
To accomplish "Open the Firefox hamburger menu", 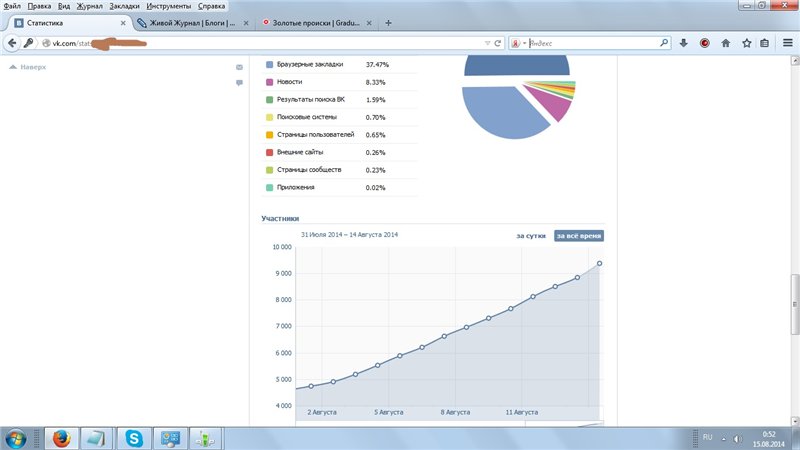I will [787, 43].
